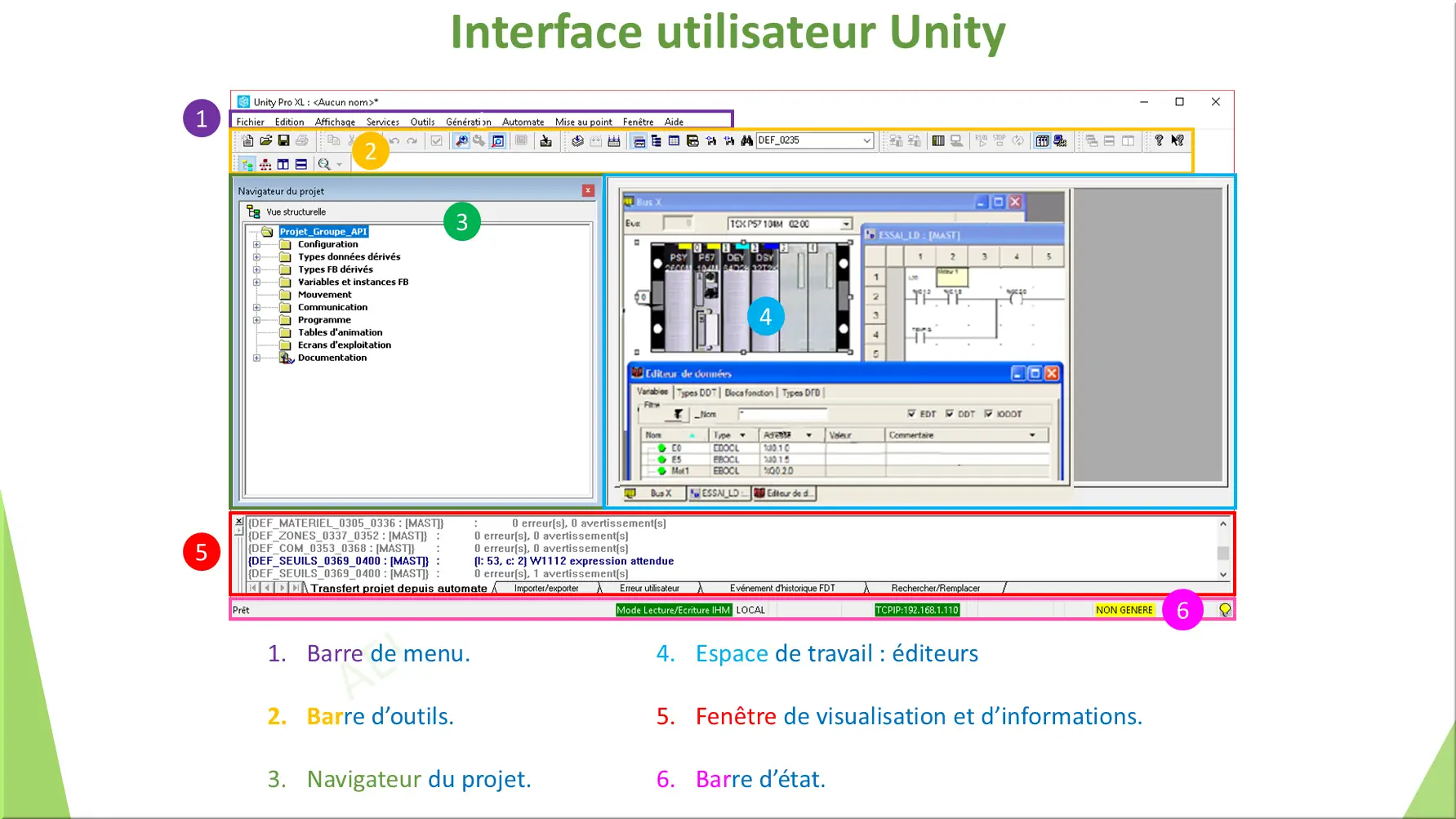The width and height of the screenshot is (1456, 819).
Task: Expand the Configuration folder in project navigator
Action: tap(257, 243)
